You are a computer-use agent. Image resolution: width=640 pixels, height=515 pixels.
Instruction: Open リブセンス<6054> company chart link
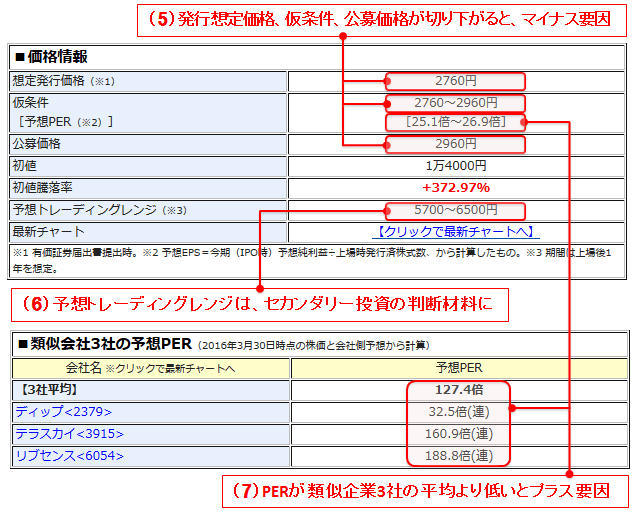point(69,456)
